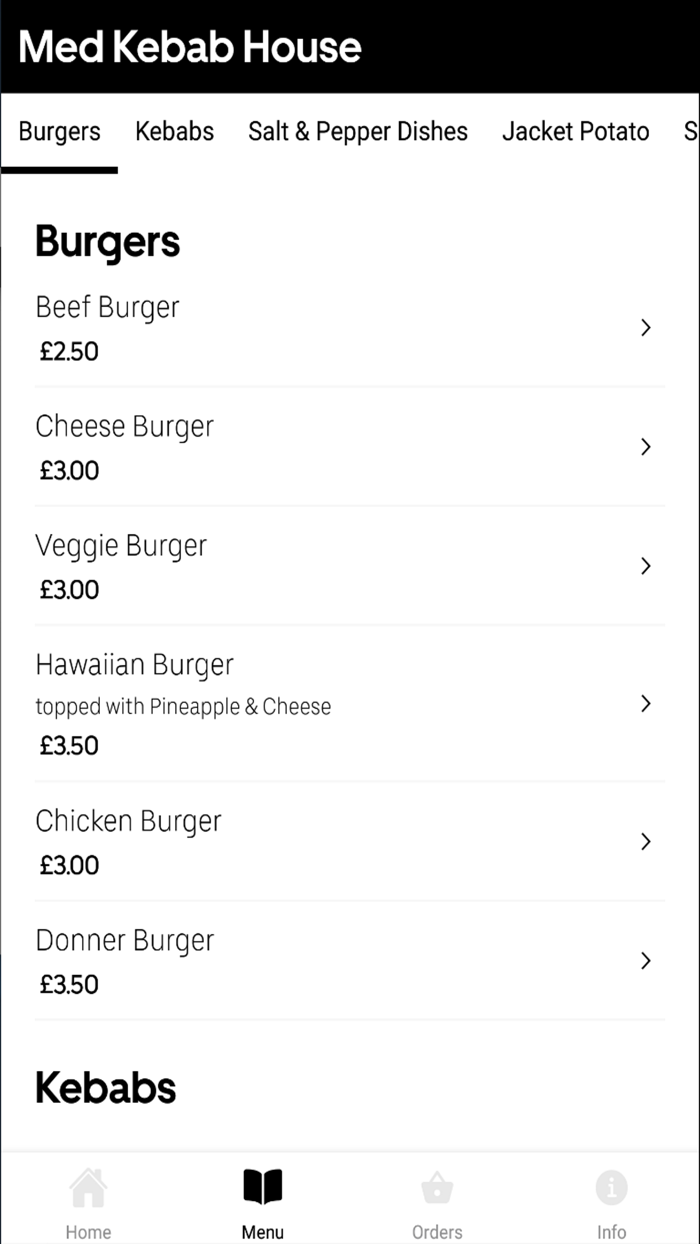Expand the Donner Burger item chevron
Viewport: 700px width, 1244px height.
coord(645,960)
